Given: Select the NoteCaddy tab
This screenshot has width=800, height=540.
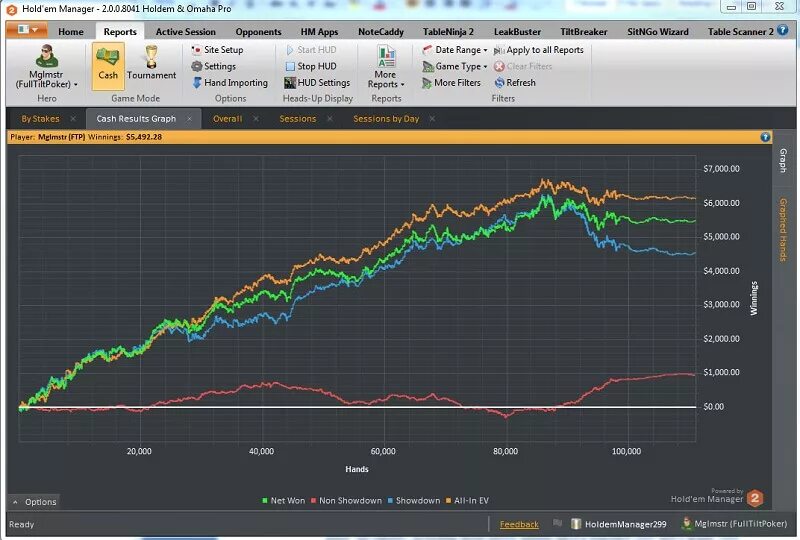Looking at the screenshot, I should (x=381, y=32).
